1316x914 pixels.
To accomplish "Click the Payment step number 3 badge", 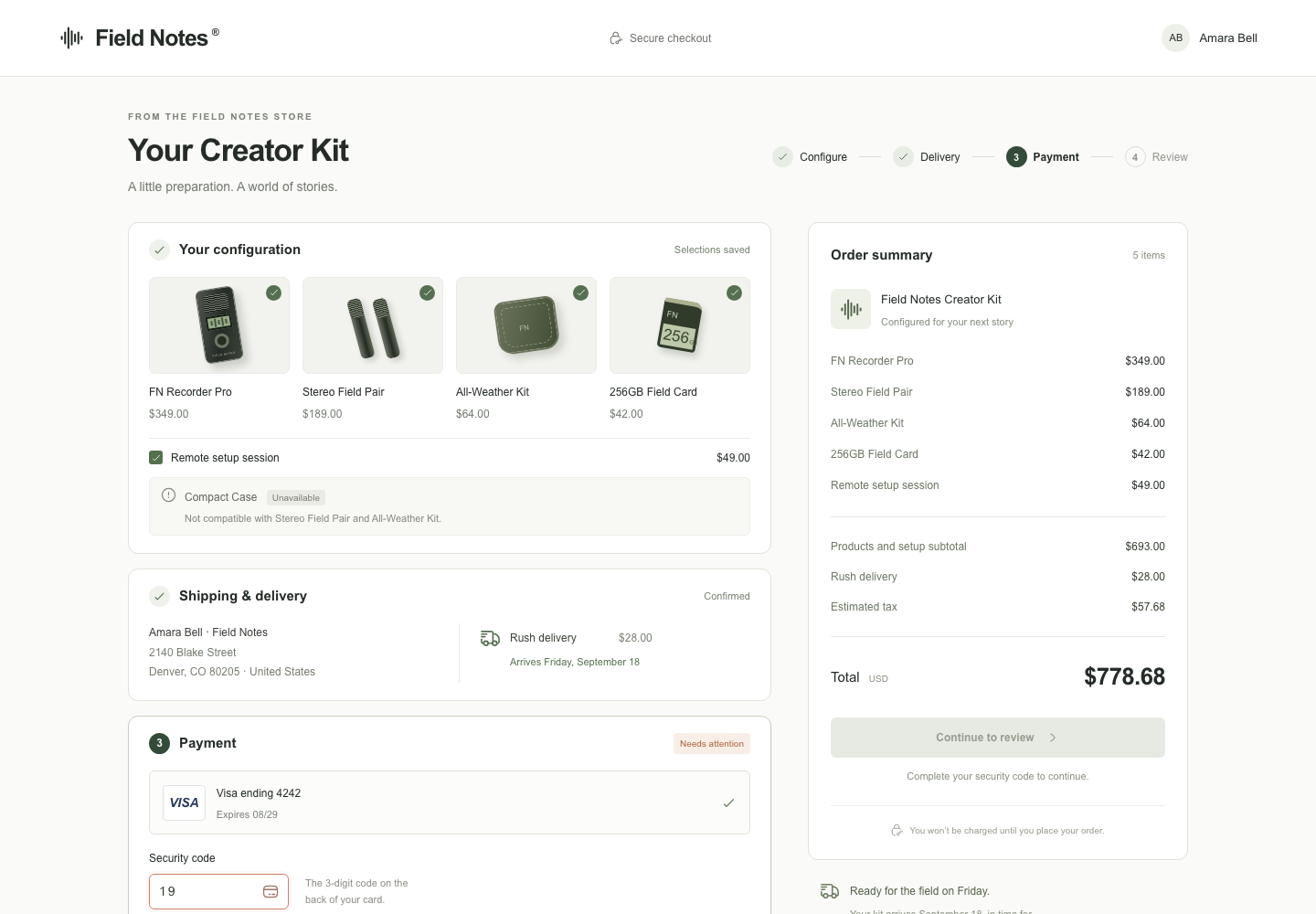I will 1016,157.
